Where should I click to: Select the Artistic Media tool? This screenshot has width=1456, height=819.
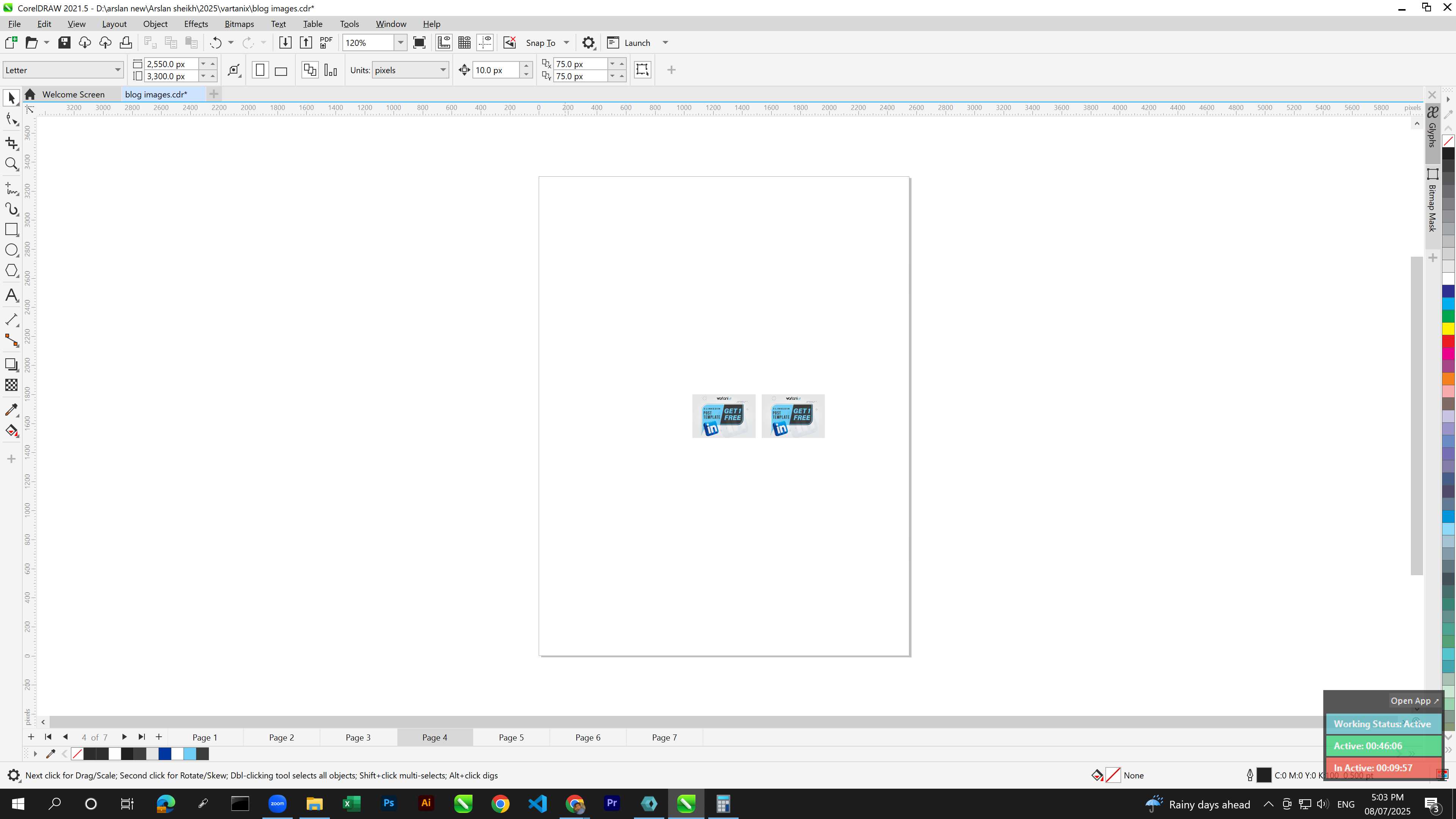click(11, 209)
